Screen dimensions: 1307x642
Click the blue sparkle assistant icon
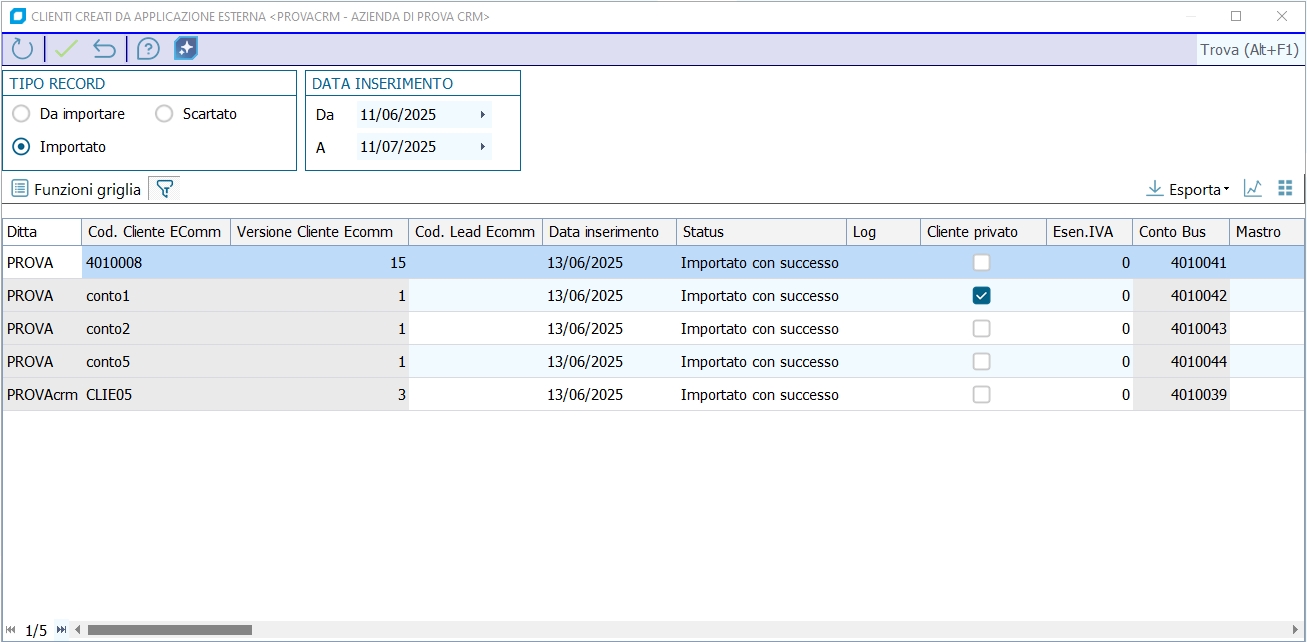[x=186, y=49]
